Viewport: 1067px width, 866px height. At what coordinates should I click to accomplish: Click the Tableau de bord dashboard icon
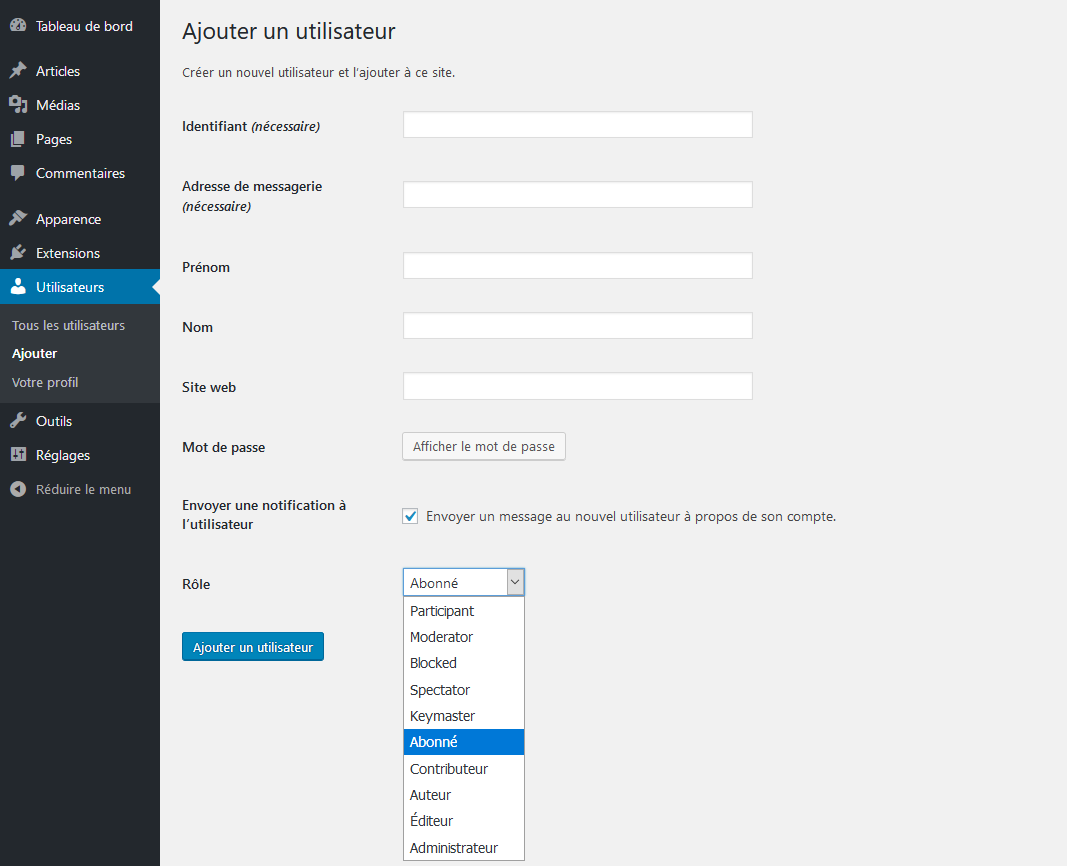[x=18, y=26]
